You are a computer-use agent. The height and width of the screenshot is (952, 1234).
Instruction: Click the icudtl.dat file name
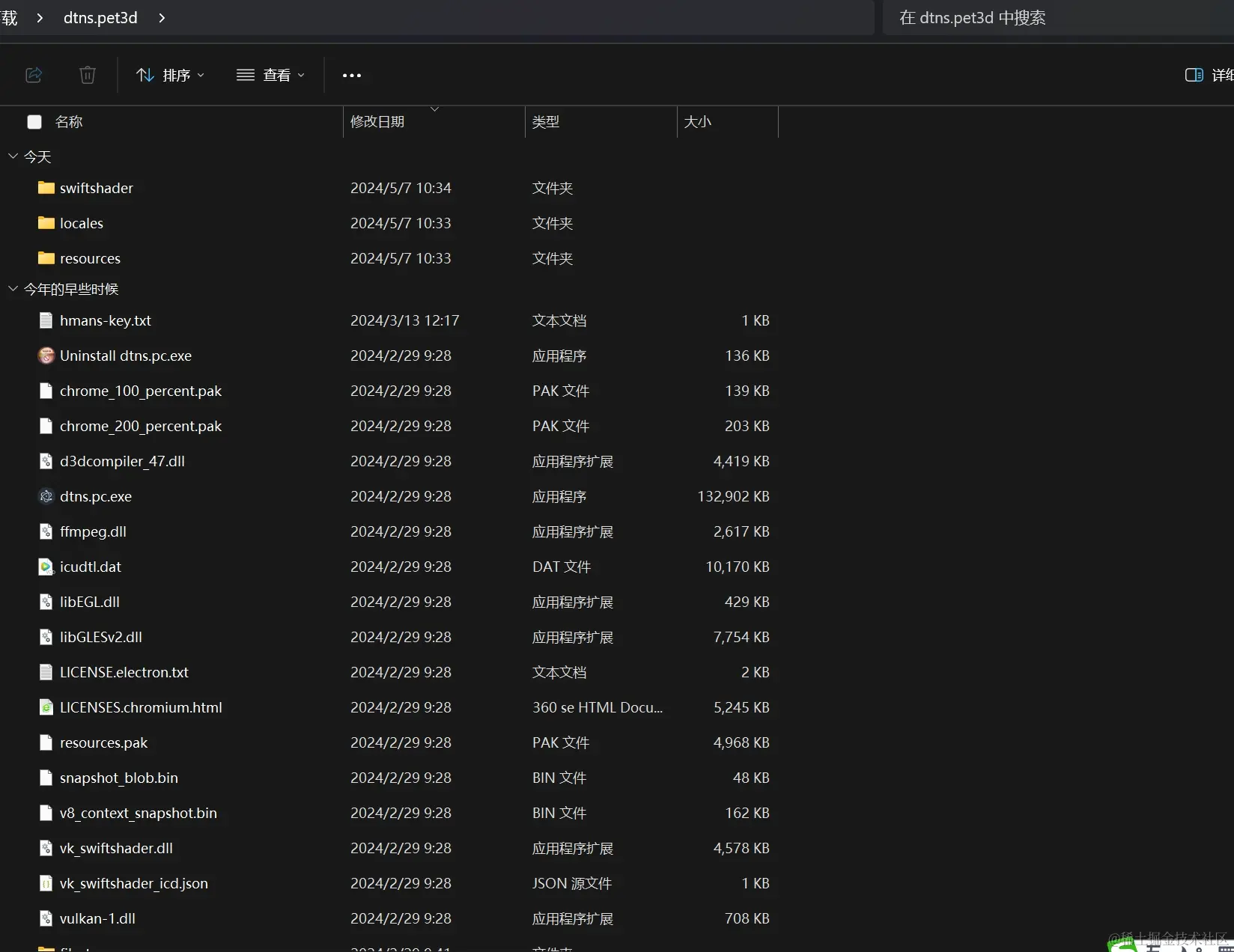click(x=91, y=567)
